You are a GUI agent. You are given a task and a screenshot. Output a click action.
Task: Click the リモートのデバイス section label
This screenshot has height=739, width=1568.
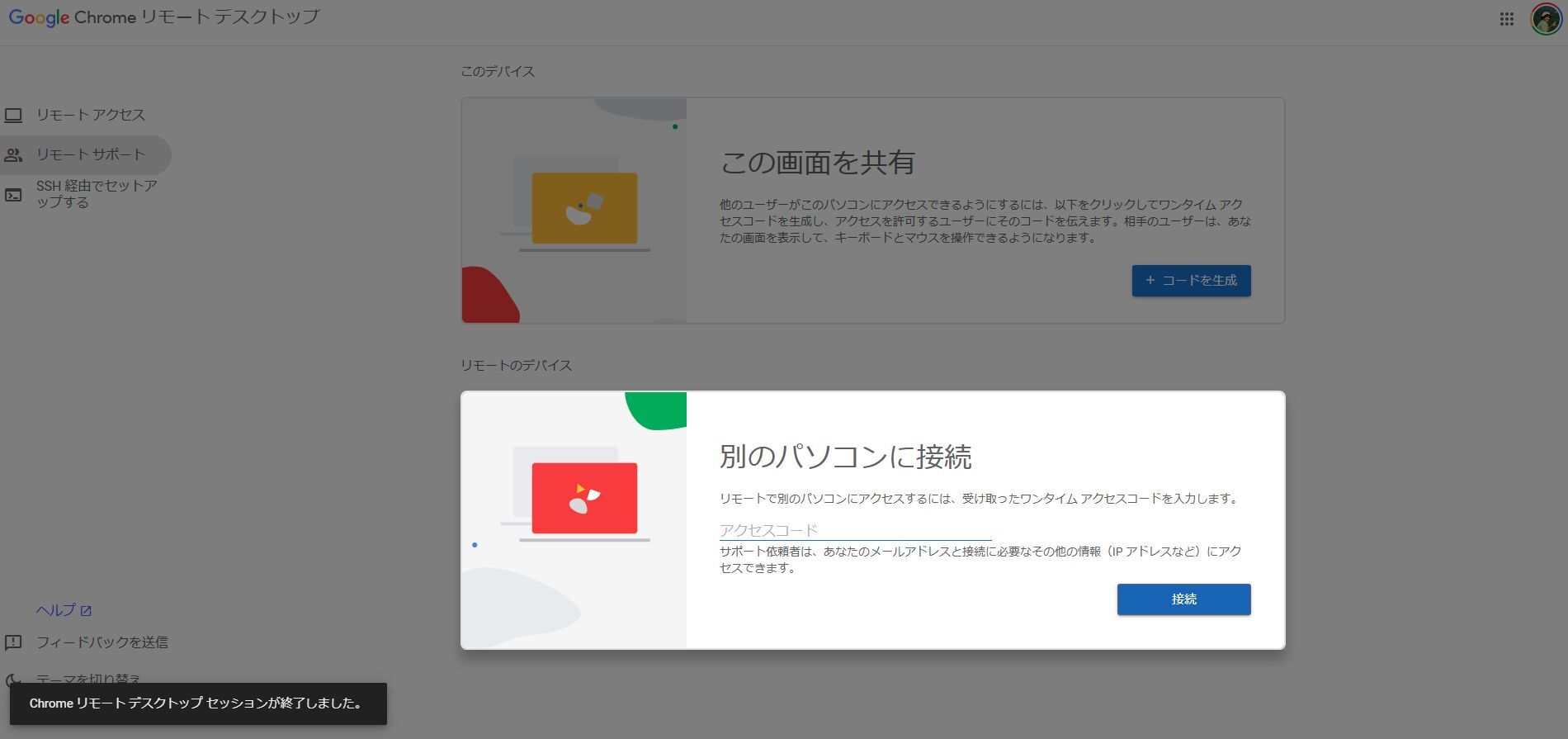(x=516, y=366)
